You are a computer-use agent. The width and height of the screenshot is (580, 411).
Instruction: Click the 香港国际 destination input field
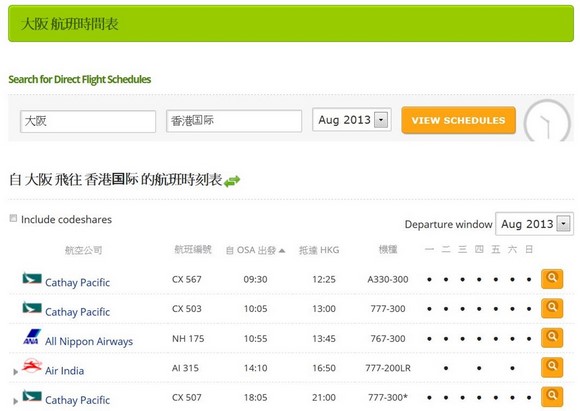coord(234,121)
